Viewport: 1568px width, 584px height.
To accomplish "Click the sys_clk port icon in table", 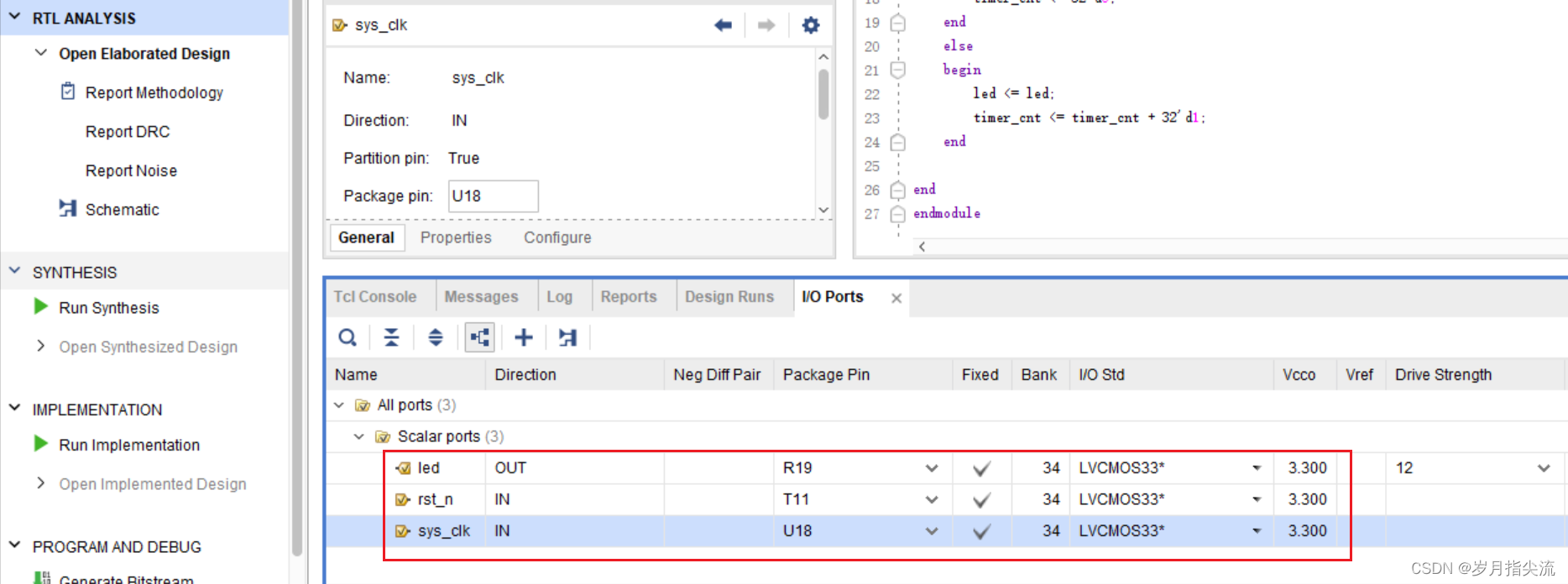I will [403, 531].
